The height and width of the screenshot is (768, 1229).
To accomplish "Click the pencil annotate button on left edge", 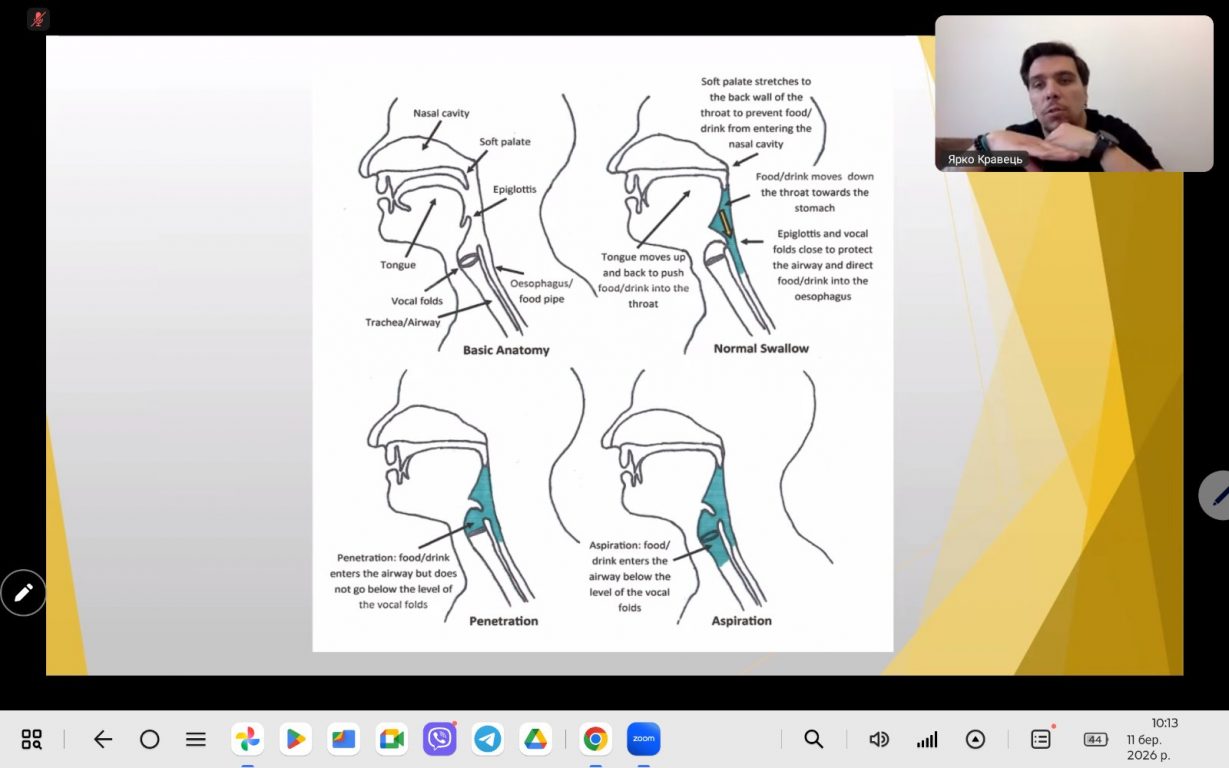I will (x=23, y=592).
